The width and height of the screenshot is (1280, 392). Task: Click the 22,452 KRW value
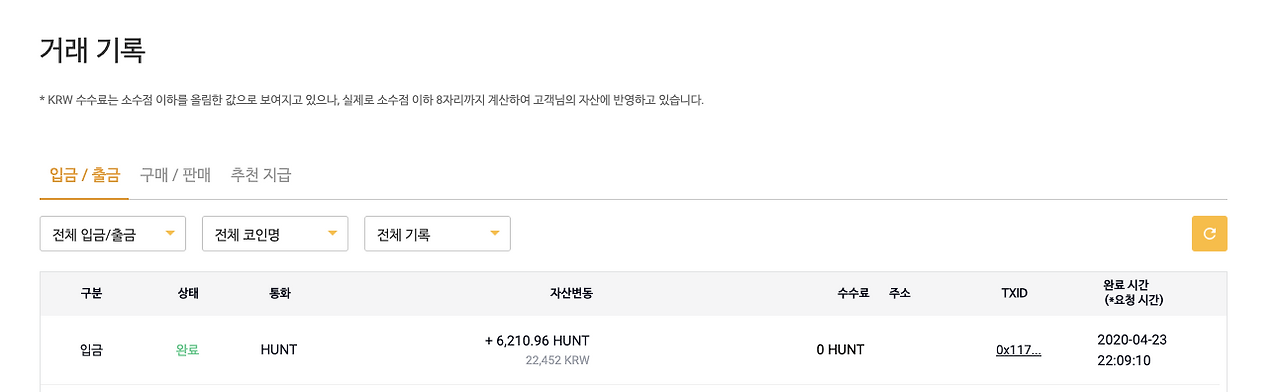click(x=557, y=360)
